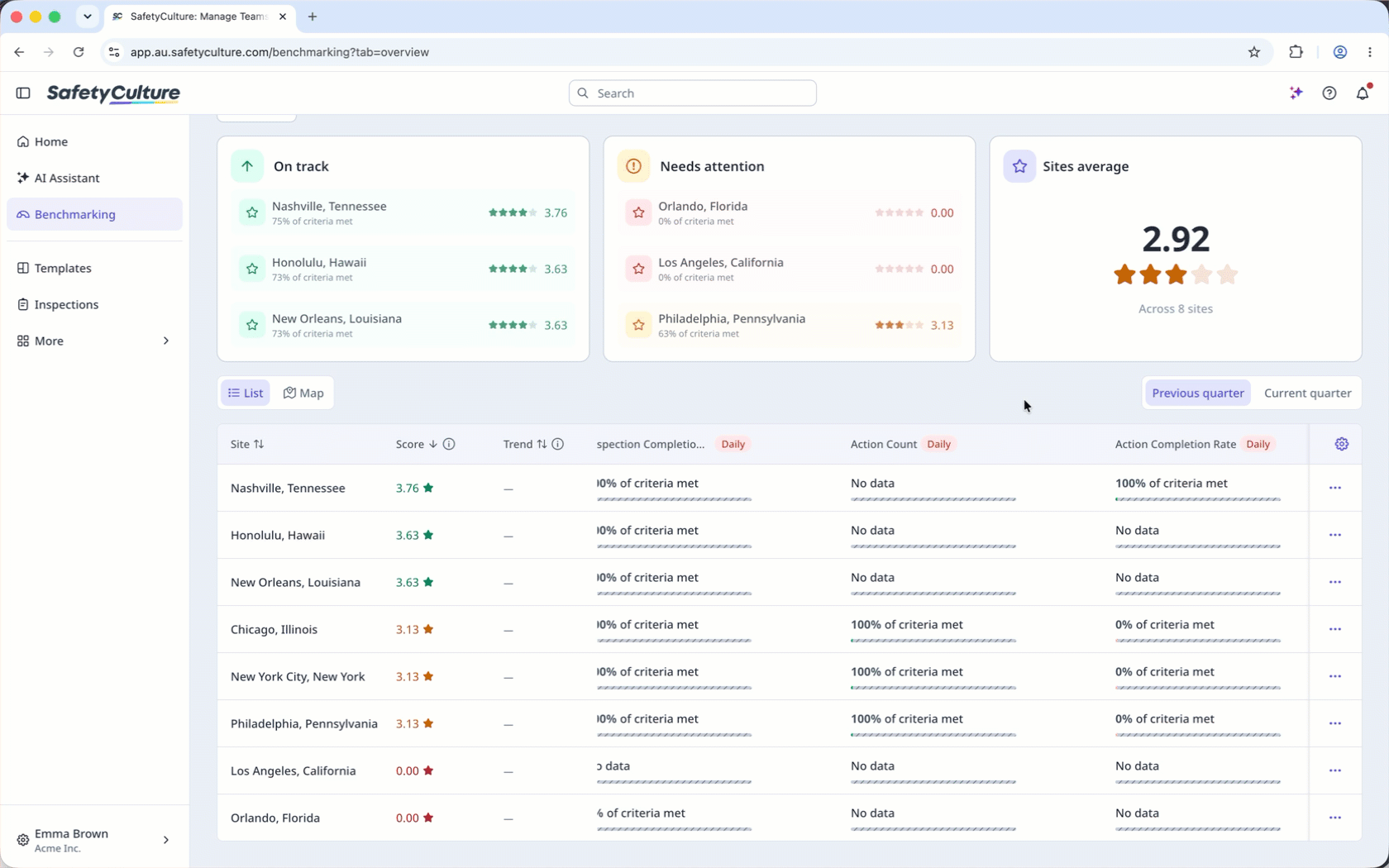
Task: Open more options for Philadelphia row
Action: tap(1335, 723)
